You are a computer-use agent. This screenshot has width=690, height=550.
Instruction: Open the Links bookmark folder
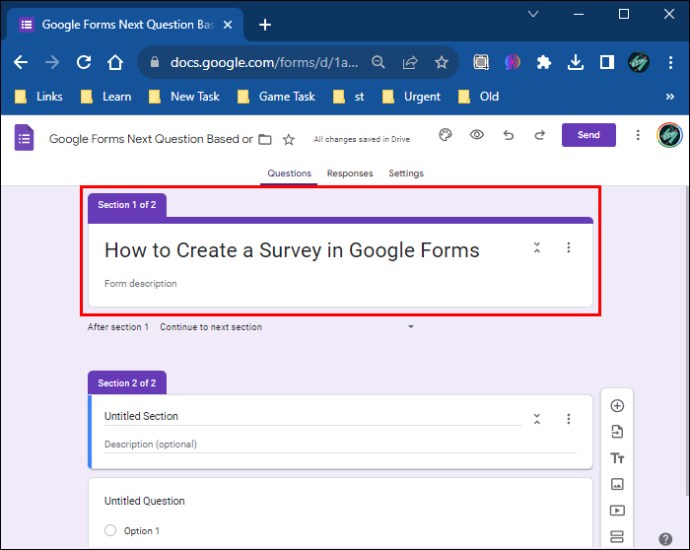[39, 97]
